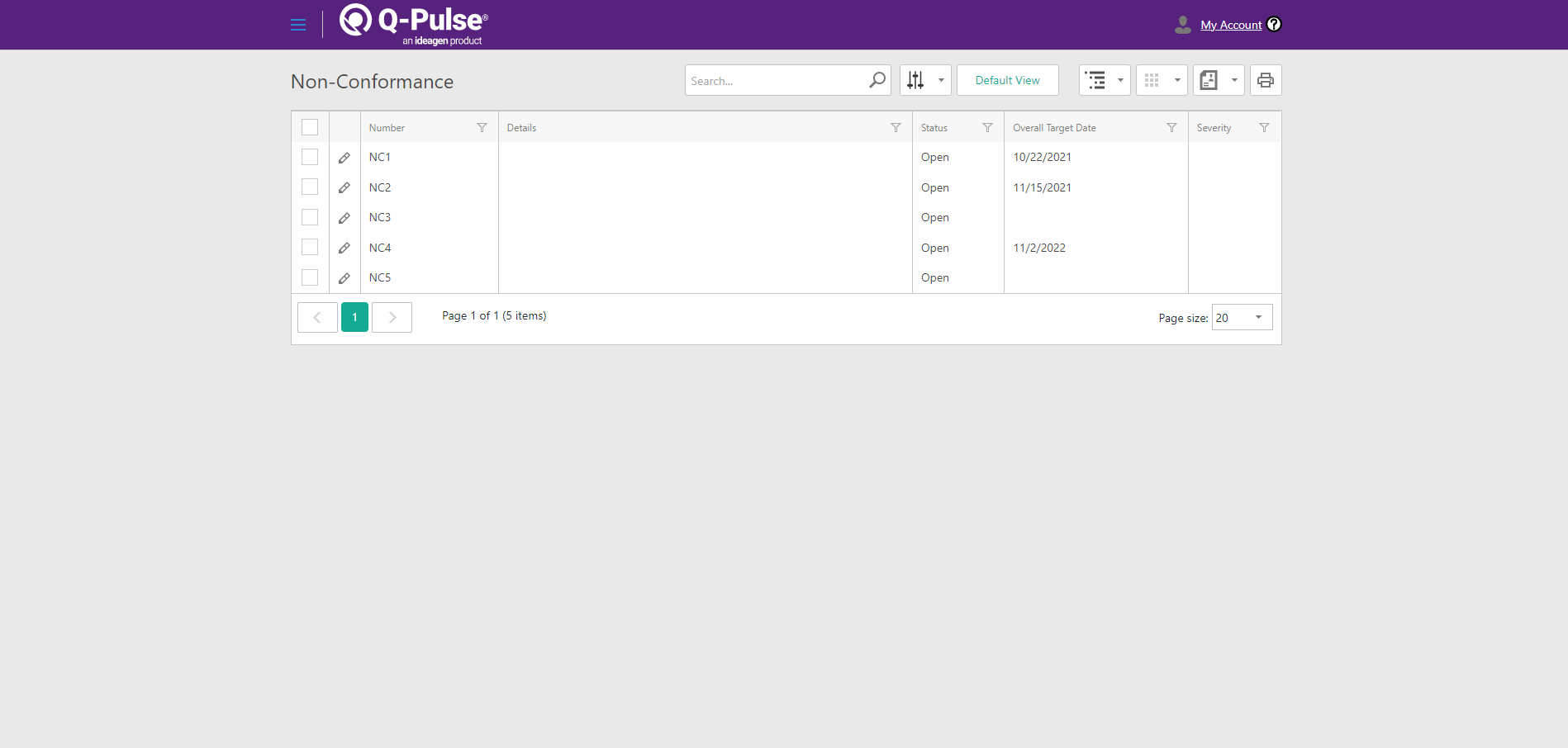Expand the list view options dropdown
This screenshot has height=748, width=1568.
(x=1105, y=80)
